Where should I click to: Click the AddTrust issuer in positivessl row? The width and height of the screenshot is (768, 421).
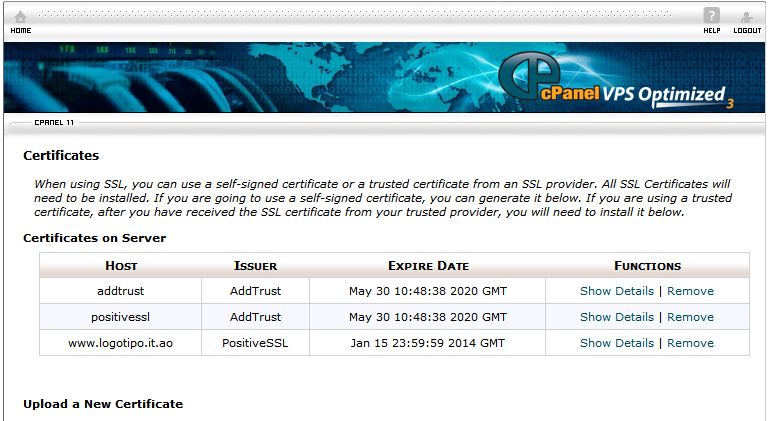pos(255,317)
